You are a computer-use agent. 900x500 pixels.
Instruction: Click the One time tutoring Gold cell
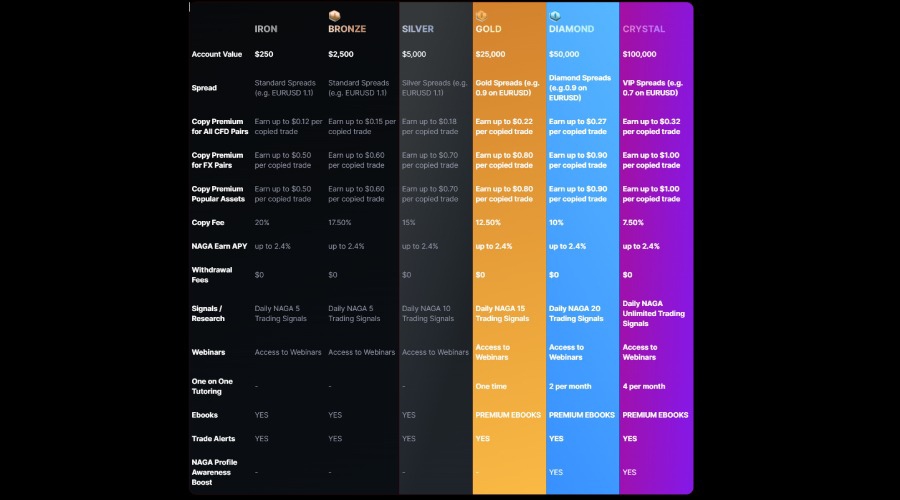click(x=491, y=386)
